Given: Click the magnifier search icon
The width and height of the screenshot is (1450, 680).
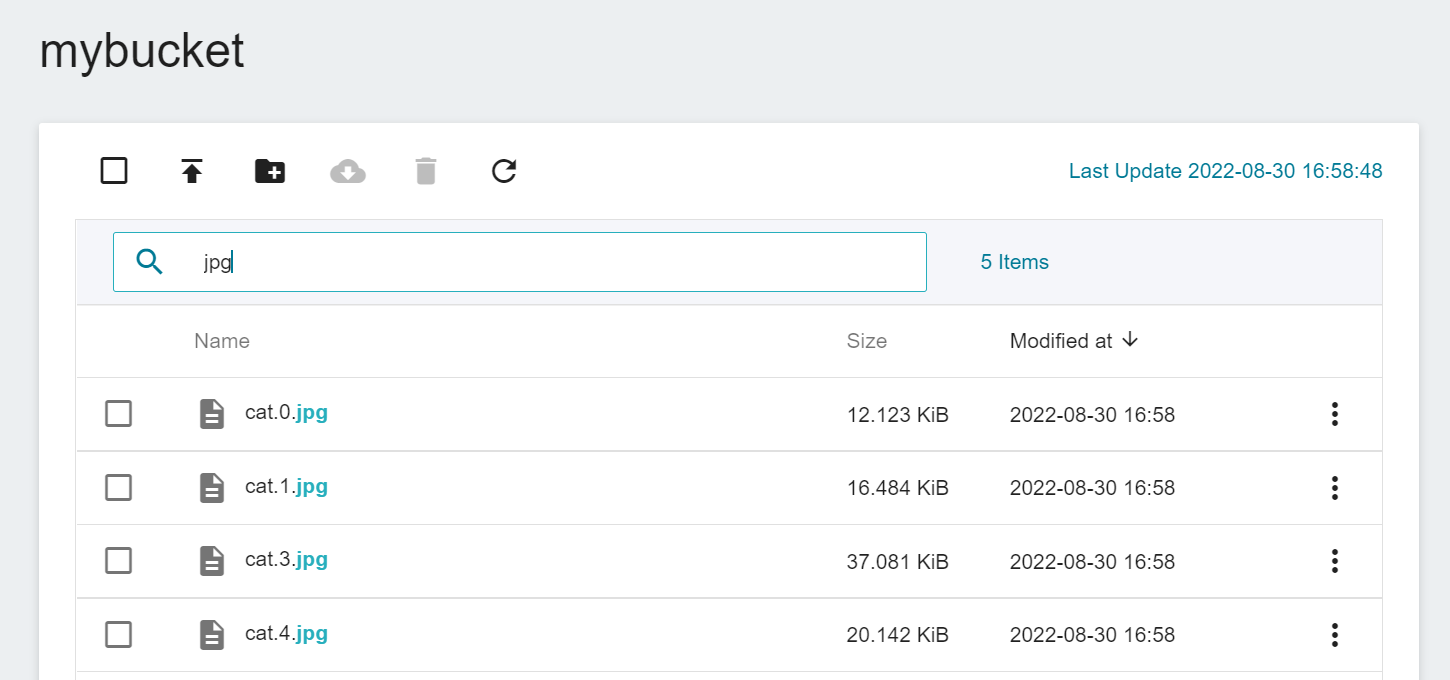Looking at the screenshot, I should point(150,262).
